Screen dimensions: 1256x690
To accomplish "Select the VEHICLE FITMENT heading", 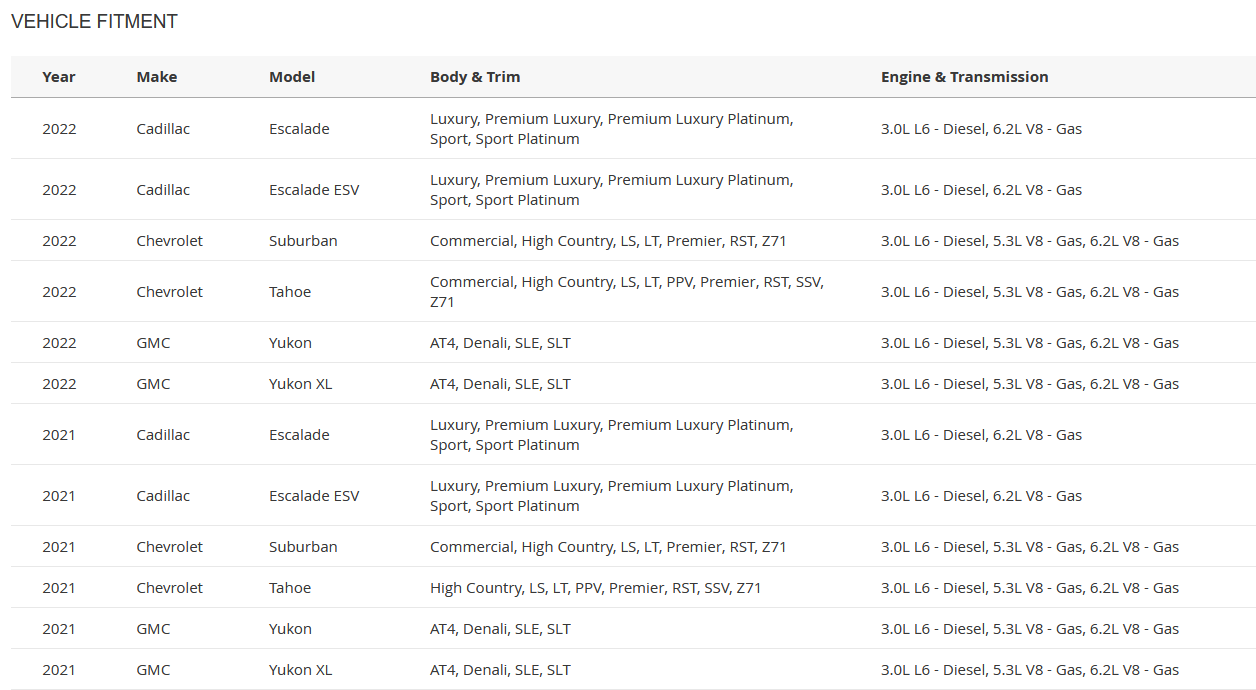I will pos(95,21).
